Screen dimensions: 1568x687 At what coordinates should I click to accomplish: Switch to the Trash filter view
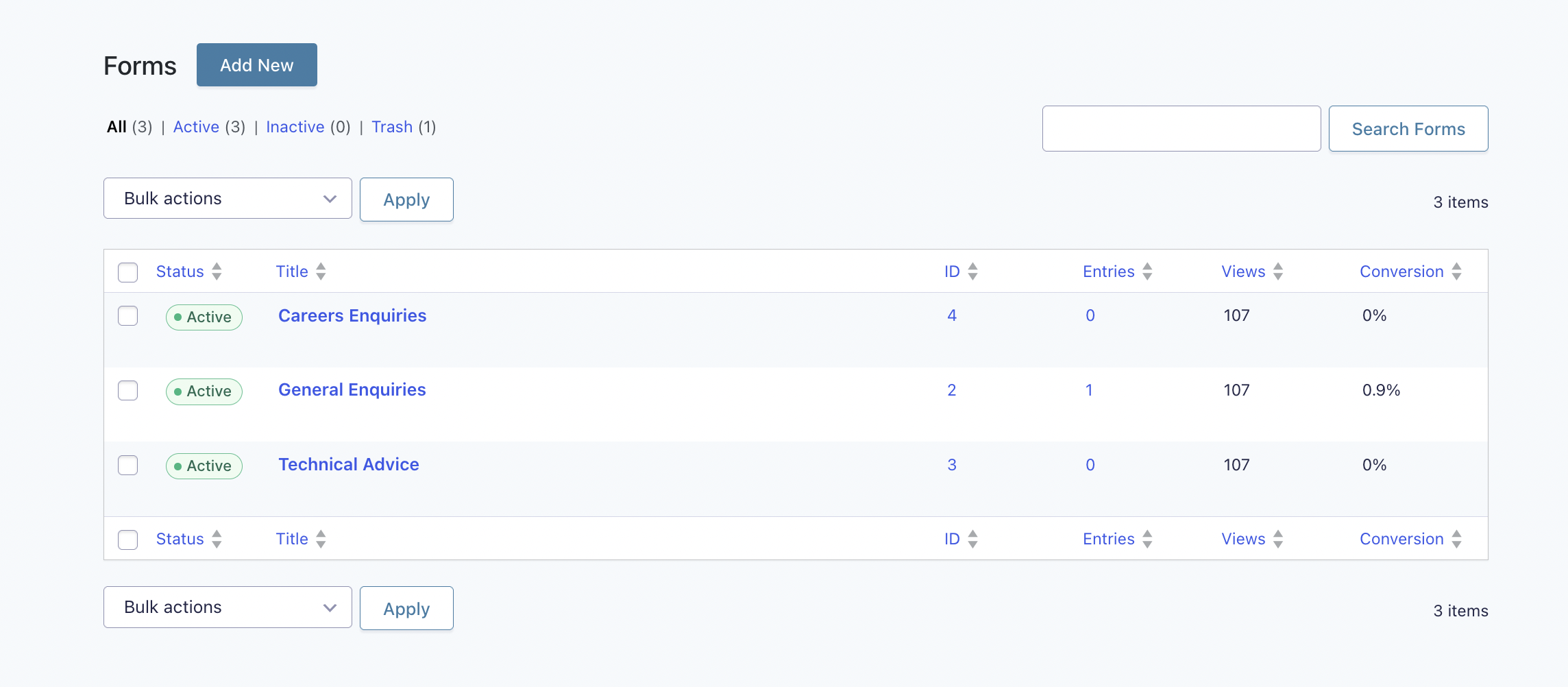[392, 127]
